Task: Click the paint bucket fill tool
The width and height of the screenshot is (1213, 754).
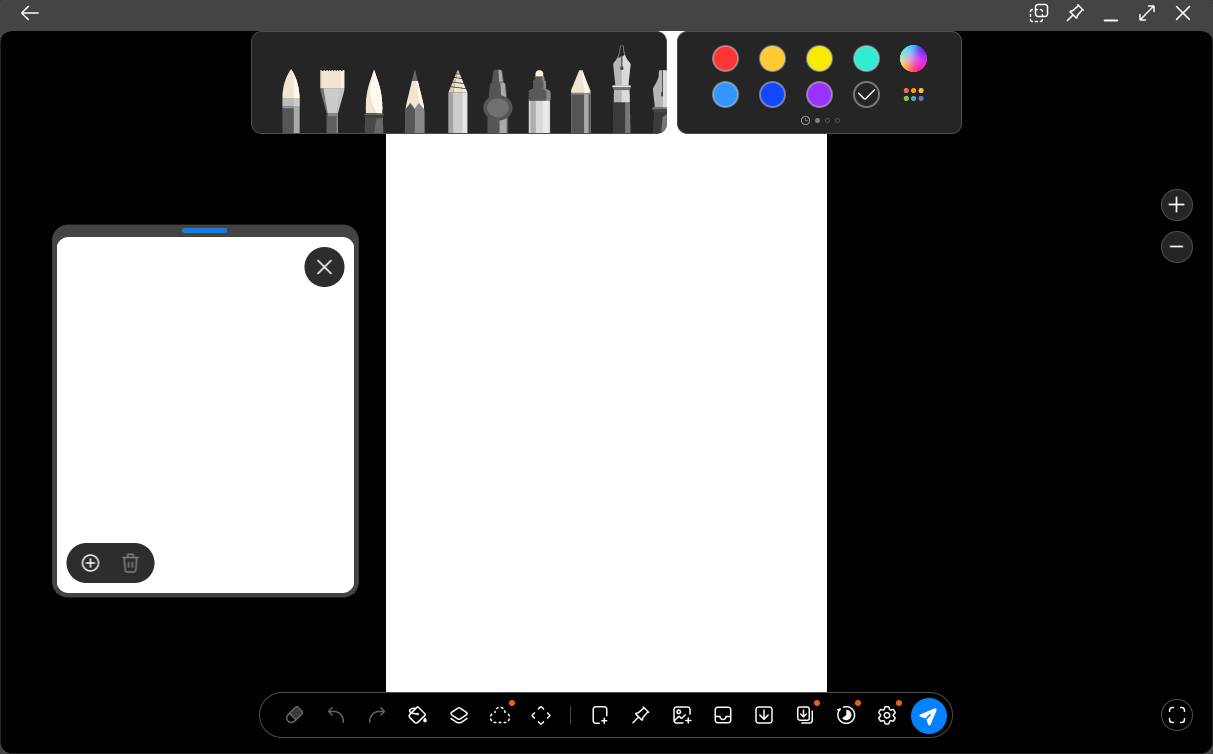Action: pyautogui.click(x=417, y=715)
